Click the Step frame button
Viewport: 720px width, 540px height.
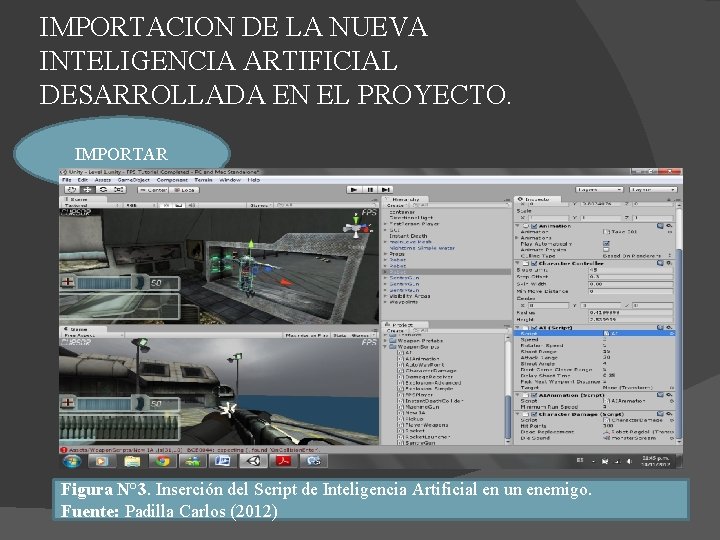[386, 189]
